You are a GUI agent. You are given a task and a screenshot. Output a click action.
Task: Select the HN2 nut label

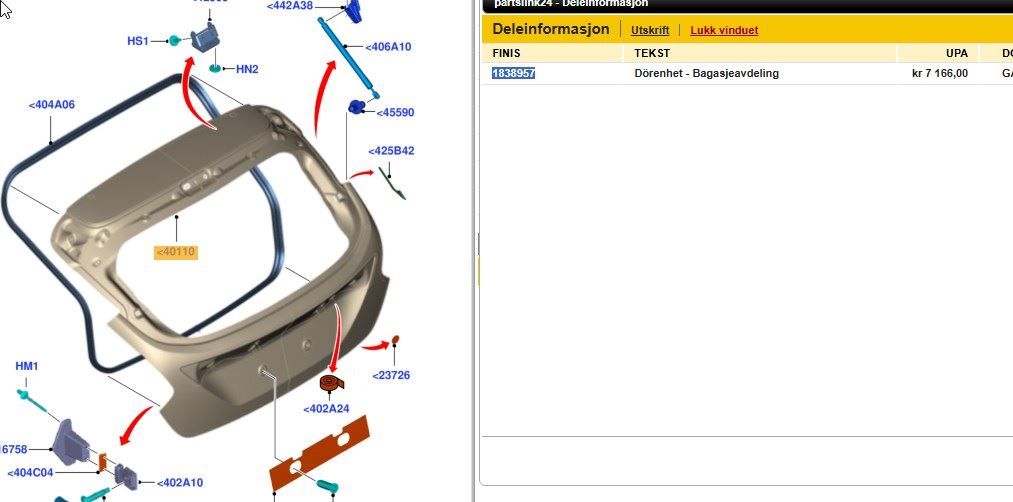[247, 69]
